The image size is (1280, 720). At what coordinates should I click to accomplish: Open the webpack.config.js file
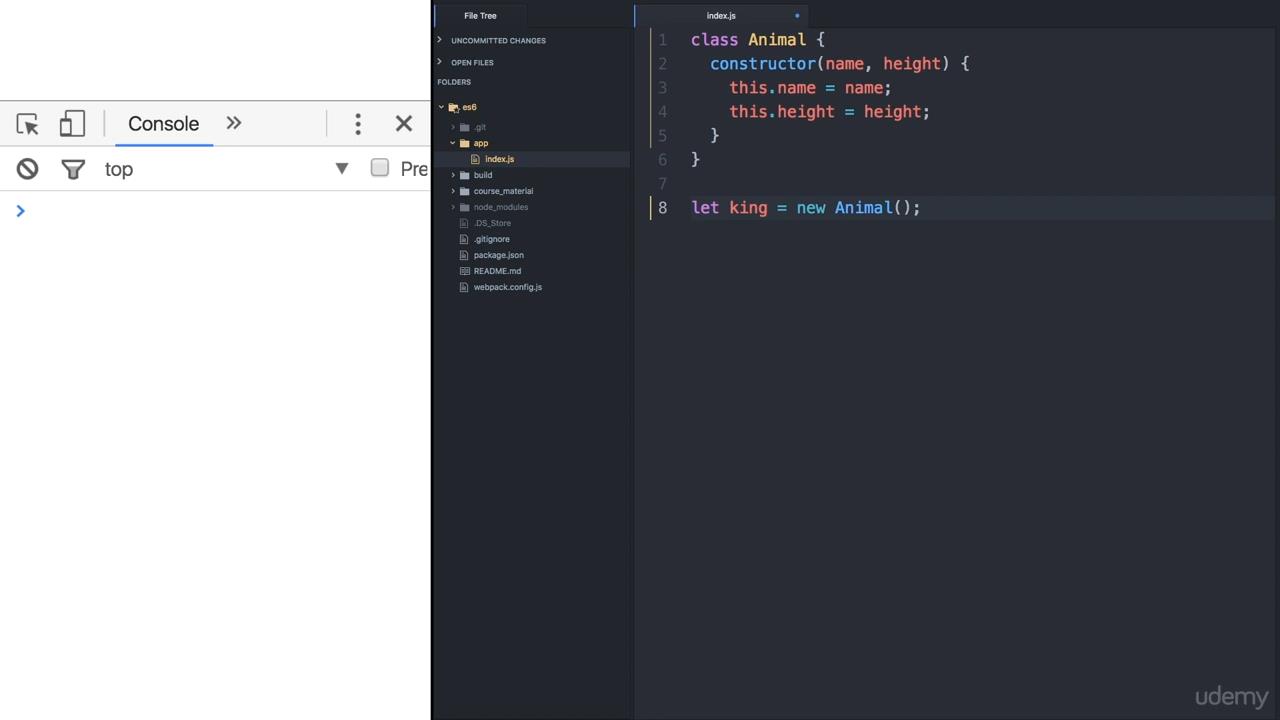tap(507, 287)
